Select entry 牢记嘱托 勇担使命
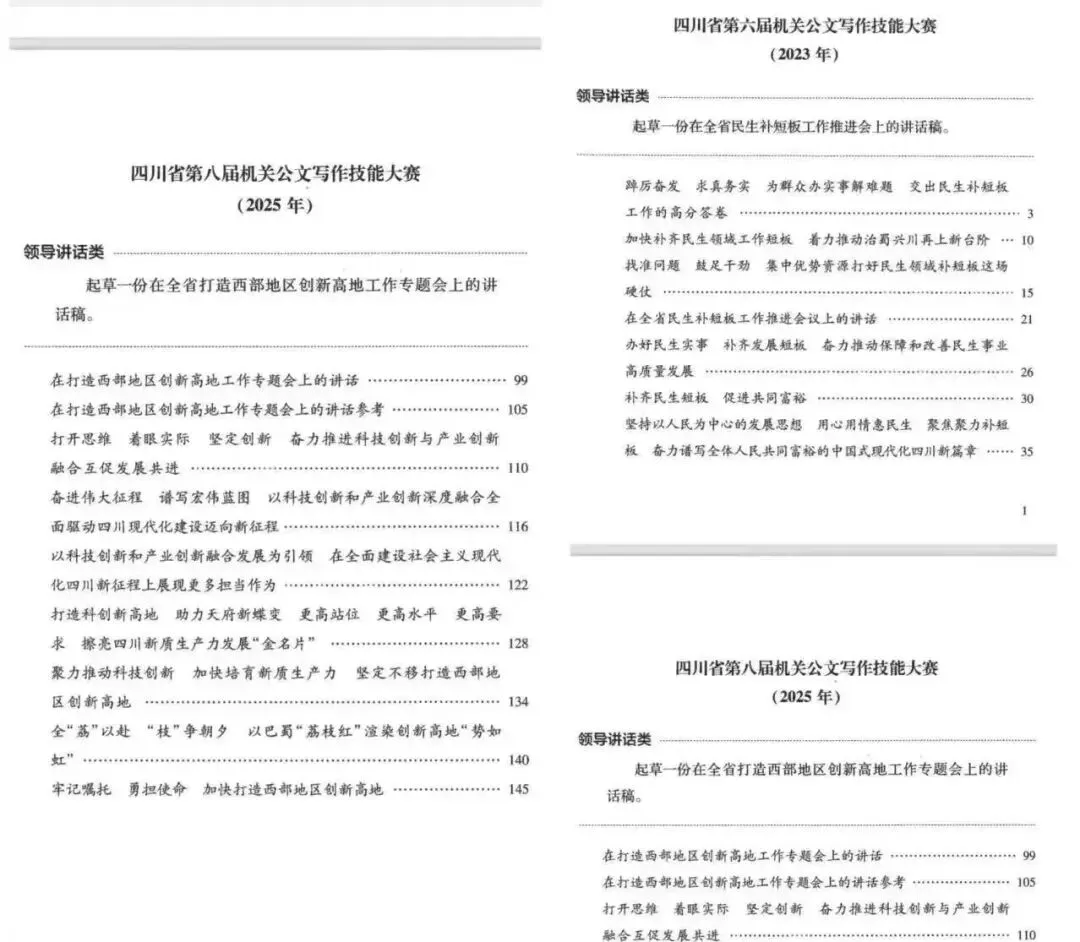 (x=289, y=790)
